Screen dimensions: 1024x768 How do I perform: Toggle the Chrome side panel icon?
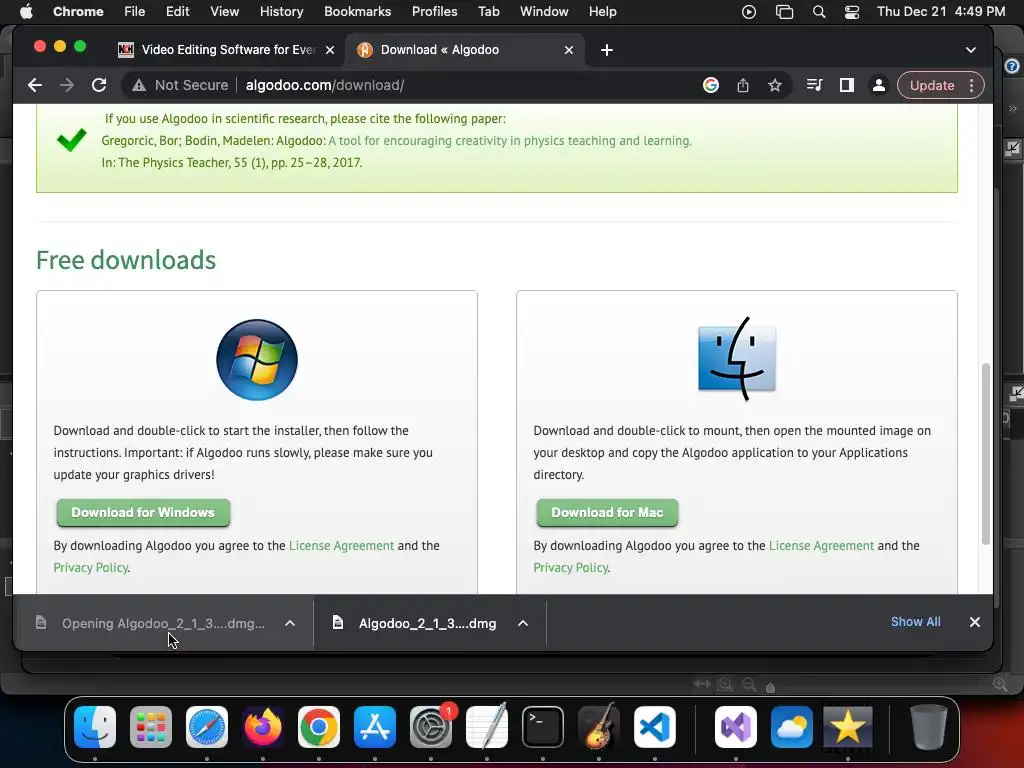tap(846, 85)
